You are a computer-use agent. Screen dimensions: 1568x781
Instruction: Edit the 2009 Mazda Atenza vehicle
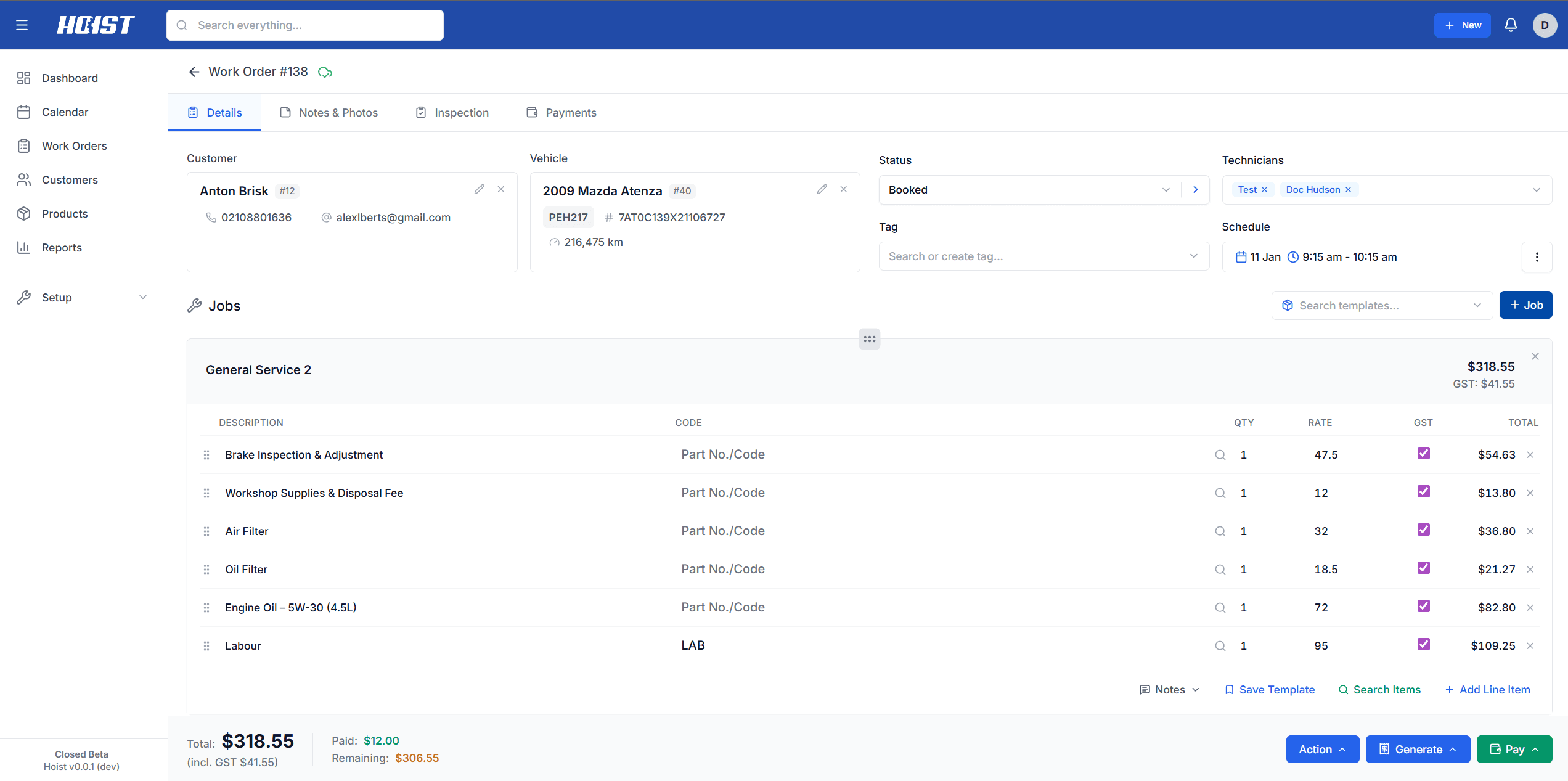(822, 189)
